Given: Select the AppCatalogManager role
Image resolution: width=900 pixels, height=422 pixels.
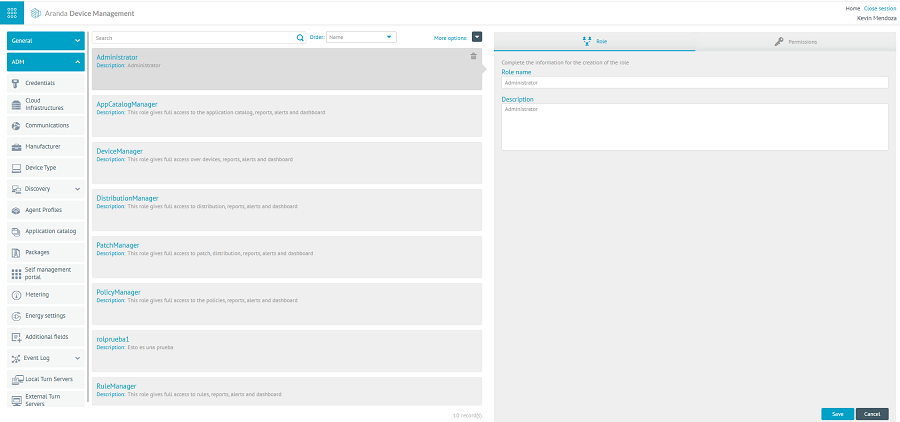Looking at the screenshot, I should point(287,116).
